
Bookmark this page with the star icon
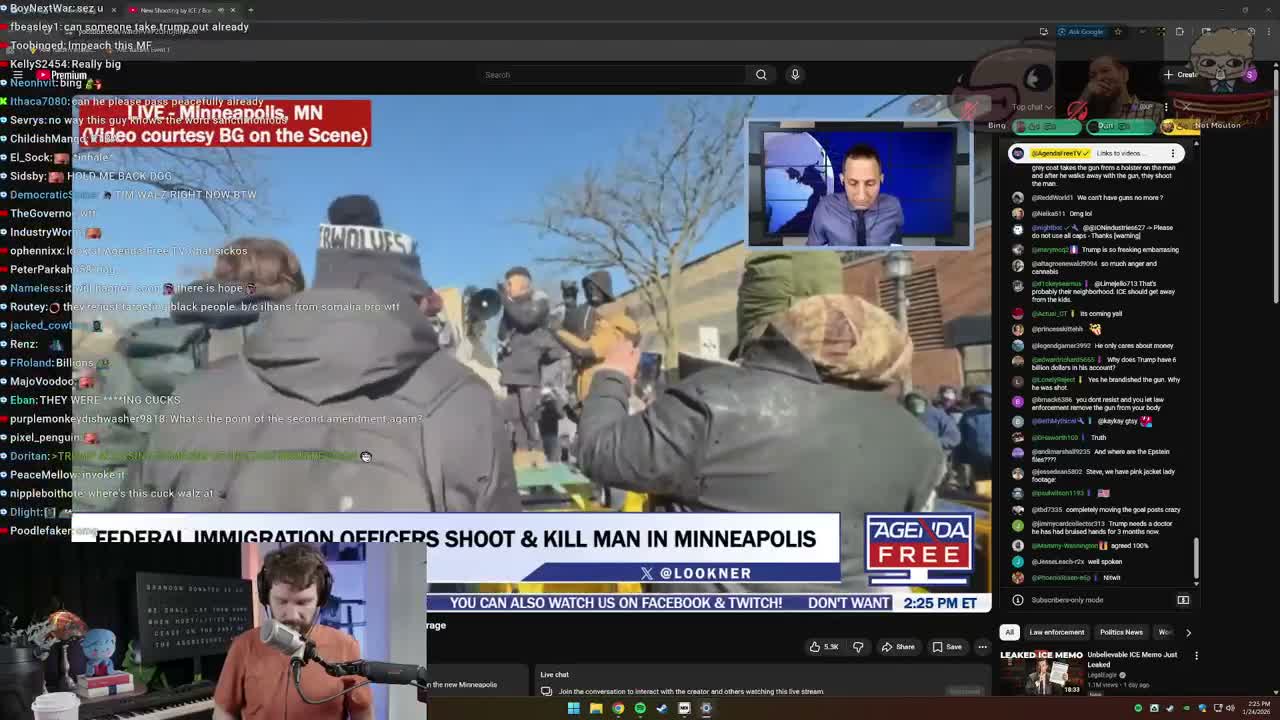click(1118, 32)
